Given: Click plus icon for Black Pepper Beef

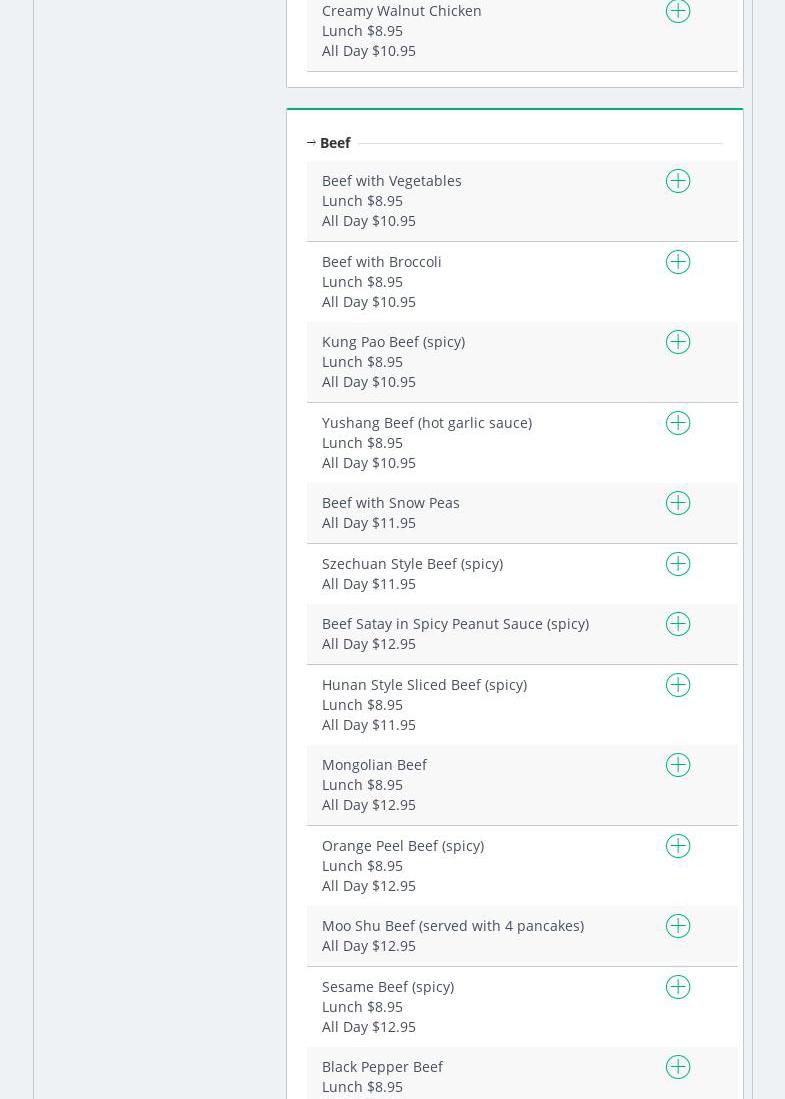Looking at the screenshot, I should pos(678,1067).
